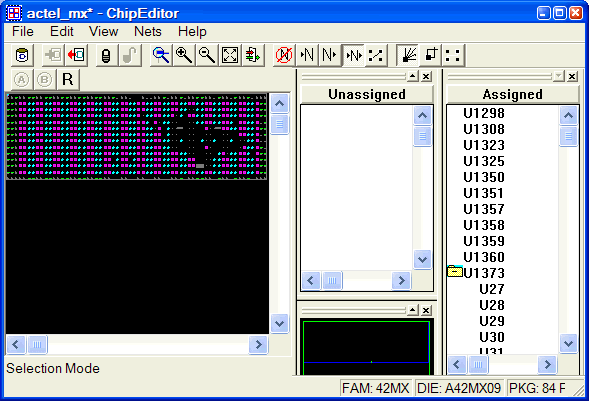Click the zoom region magnifier icon
The width and height of the screenshot is (589, 401).
[x=161, y=55]
